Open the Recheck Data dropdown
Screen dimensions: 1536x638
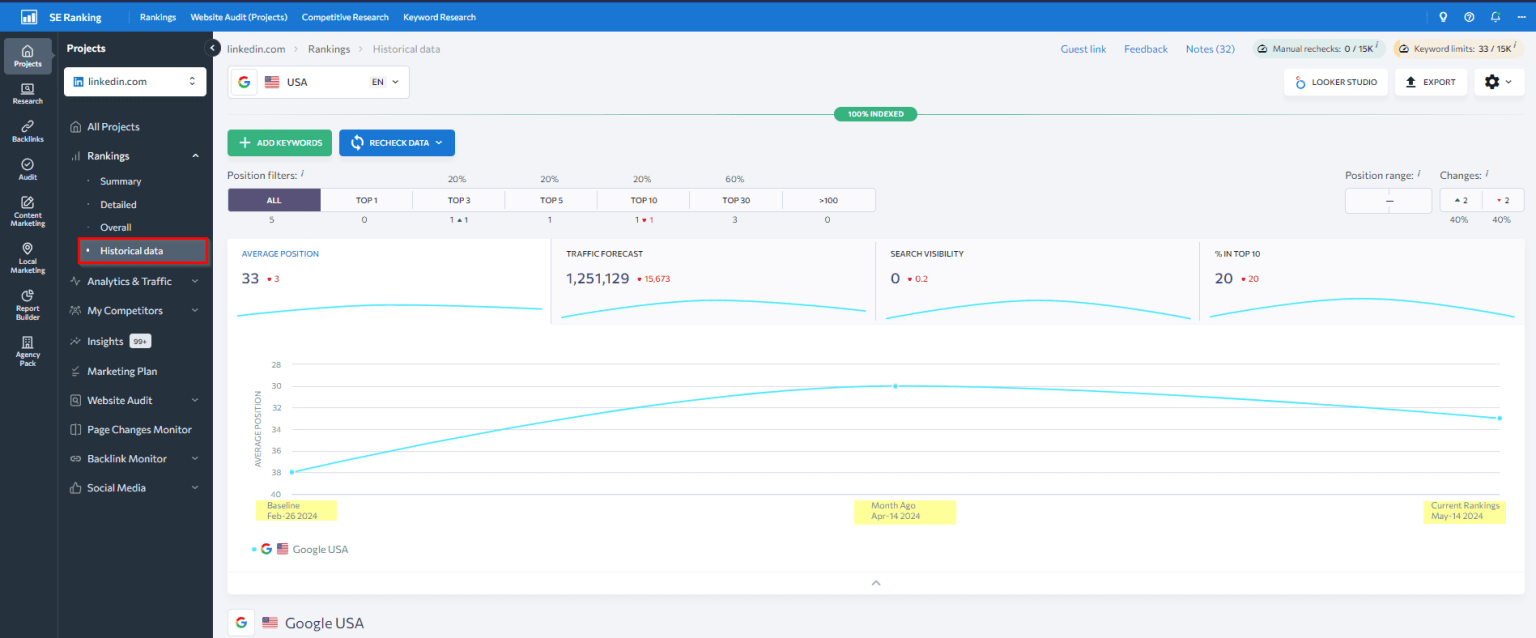click(397, 143)
